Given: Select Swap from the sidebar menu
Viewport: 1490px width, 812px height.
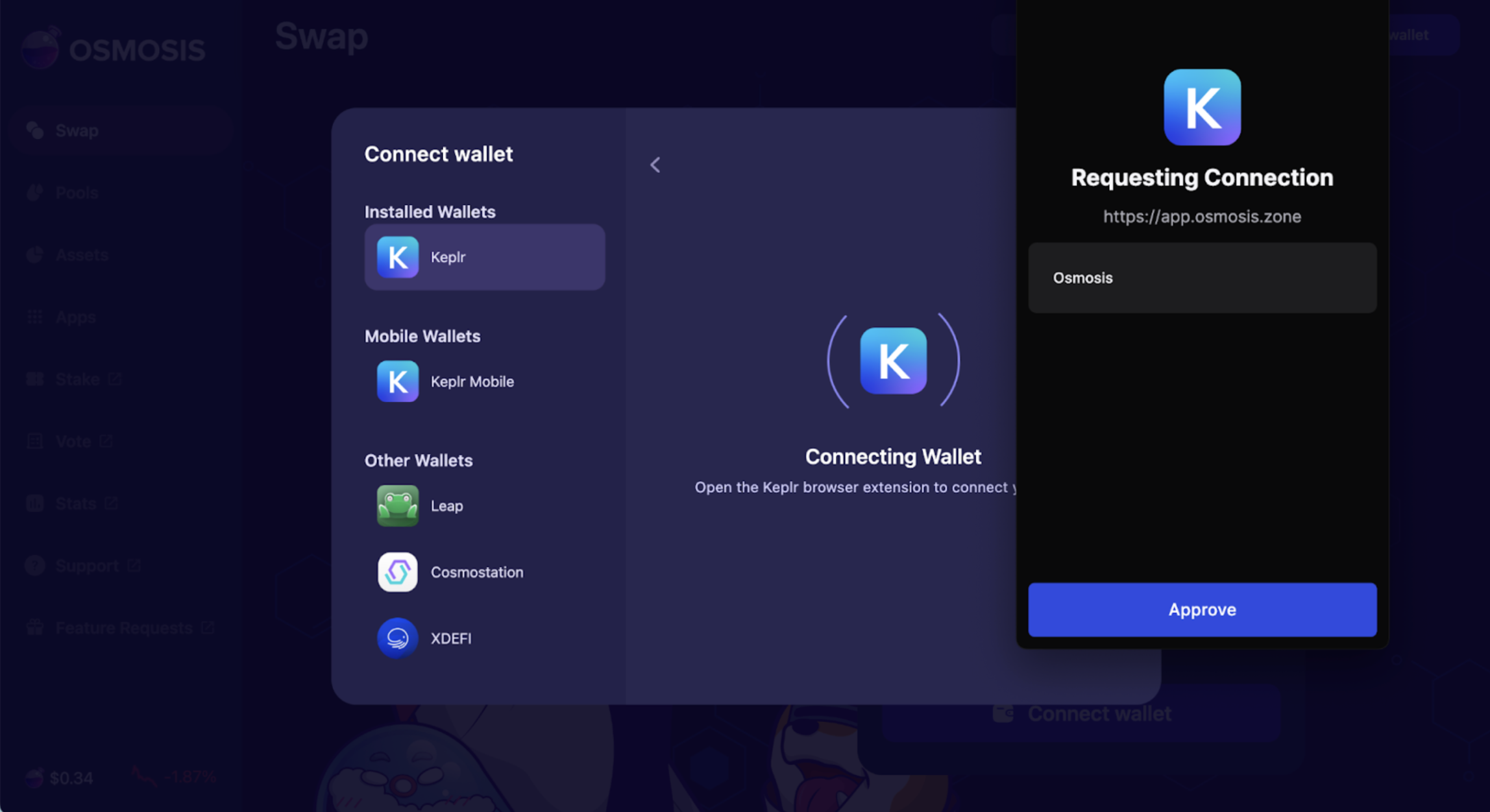Looking at the screenshot, I should pyautogui.click(x=76, y=130).
